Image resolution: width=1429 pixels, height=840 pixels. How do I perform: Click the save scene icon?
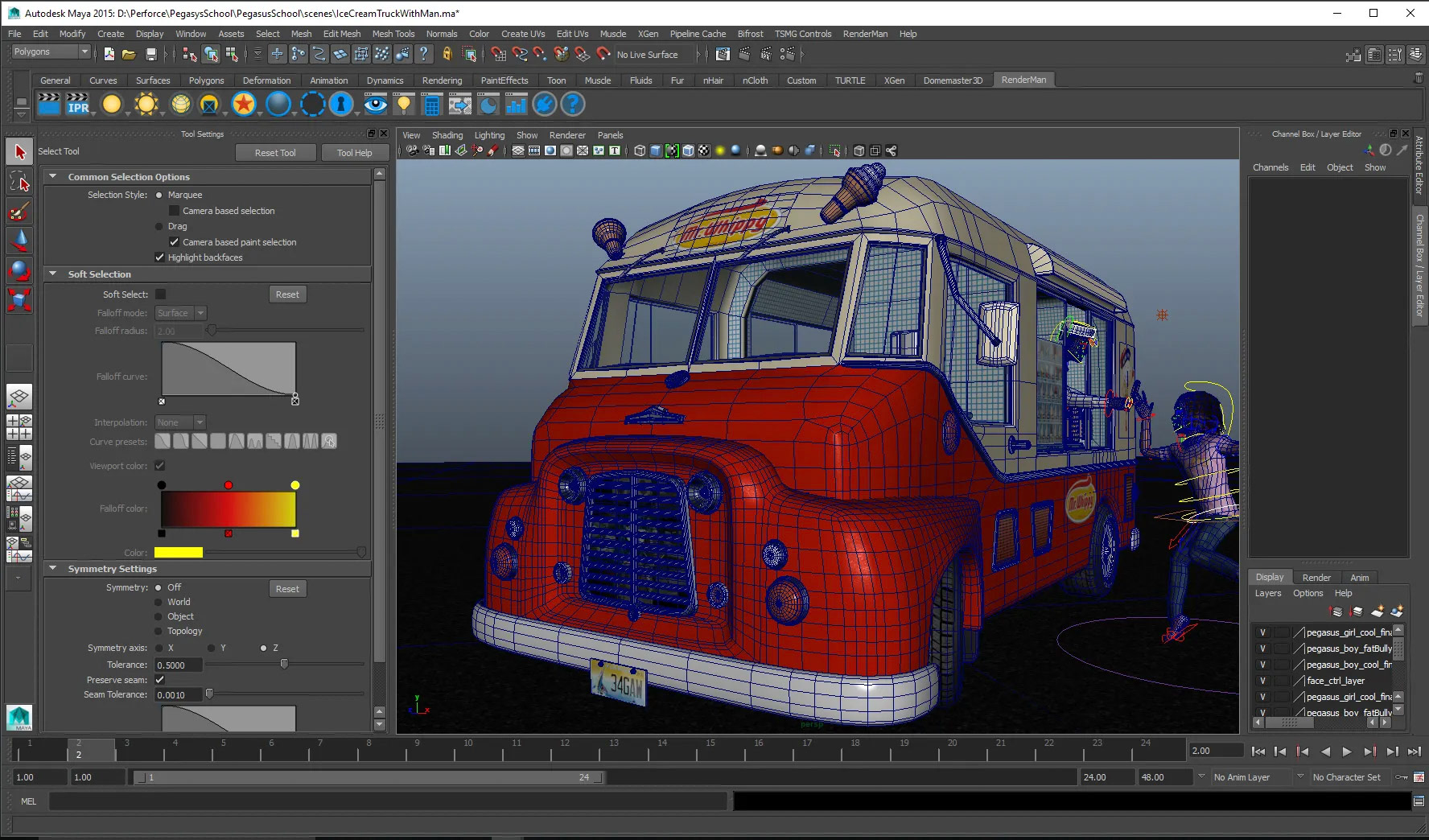click(150, 55)
